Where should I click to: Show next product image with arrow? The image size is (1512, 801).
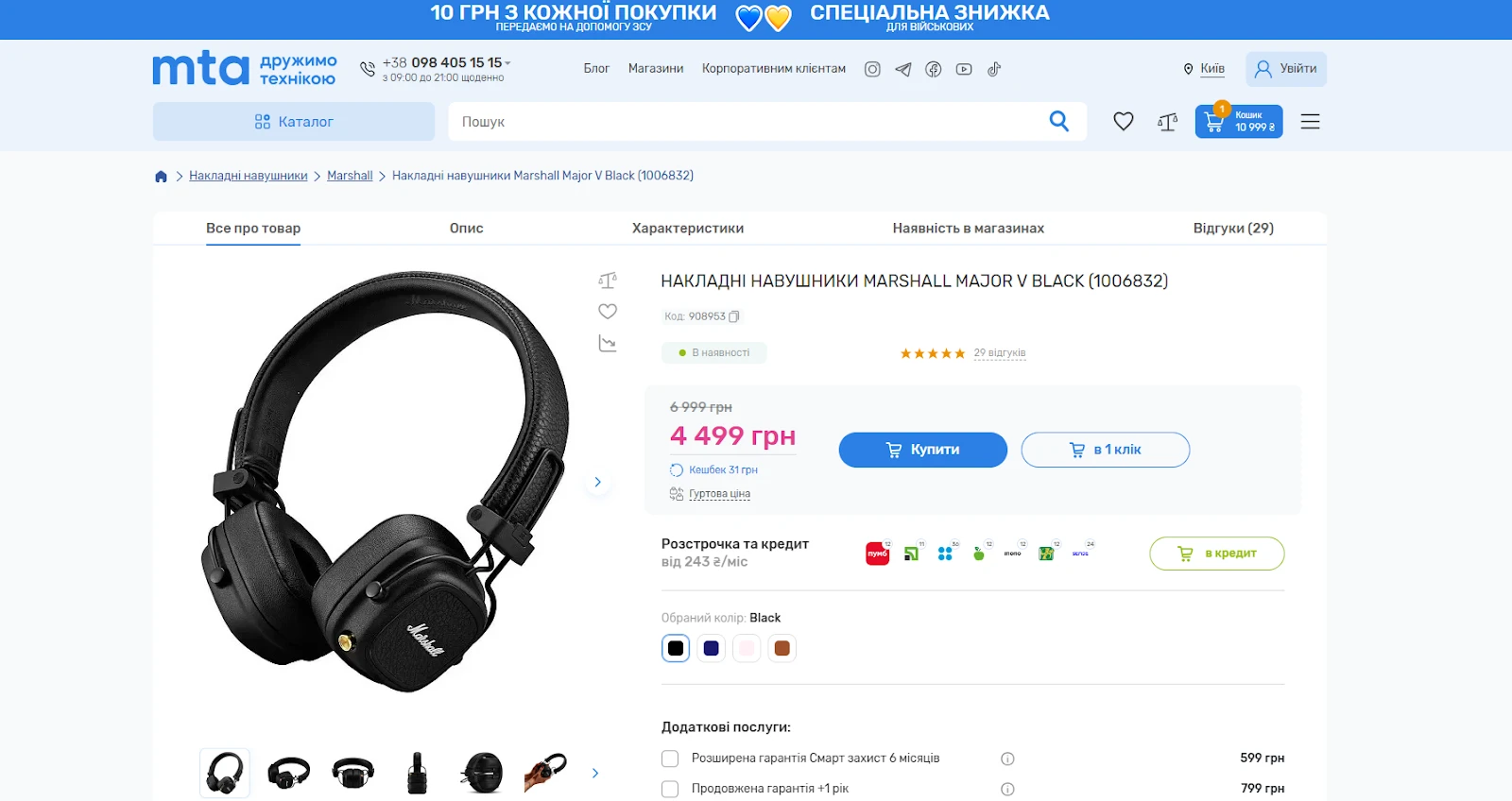(x=597, y=482)
